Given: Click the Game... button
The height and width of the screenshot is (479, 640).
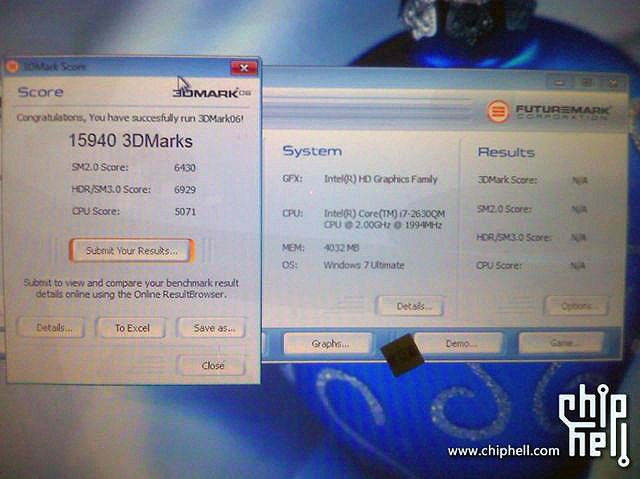Looking at the screenshot, I should [561, 343].
